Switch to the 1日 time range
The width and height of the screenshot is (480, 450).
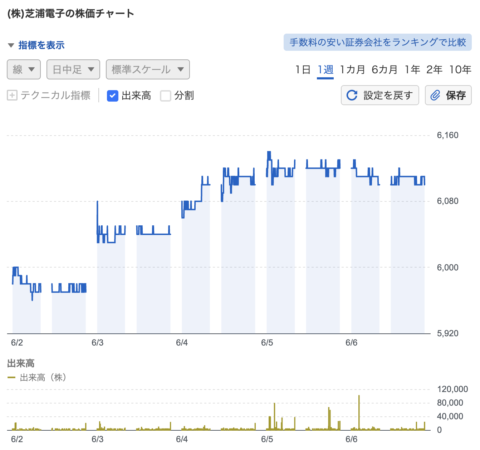pos(303,70)
